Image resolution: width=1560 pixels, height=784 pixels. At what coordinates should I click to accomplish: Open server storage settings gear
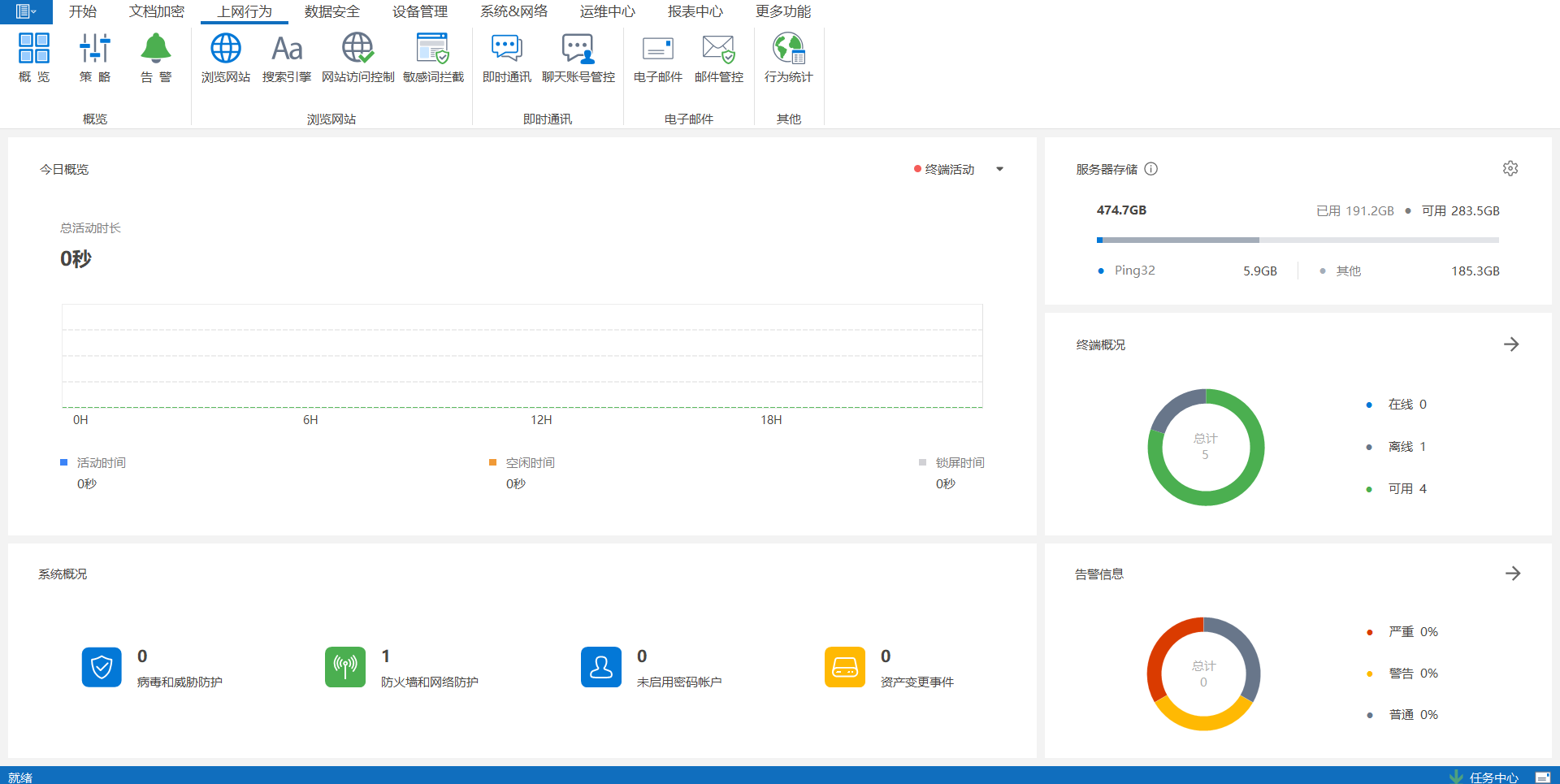pyautogui.click(x=1510, y=168)
